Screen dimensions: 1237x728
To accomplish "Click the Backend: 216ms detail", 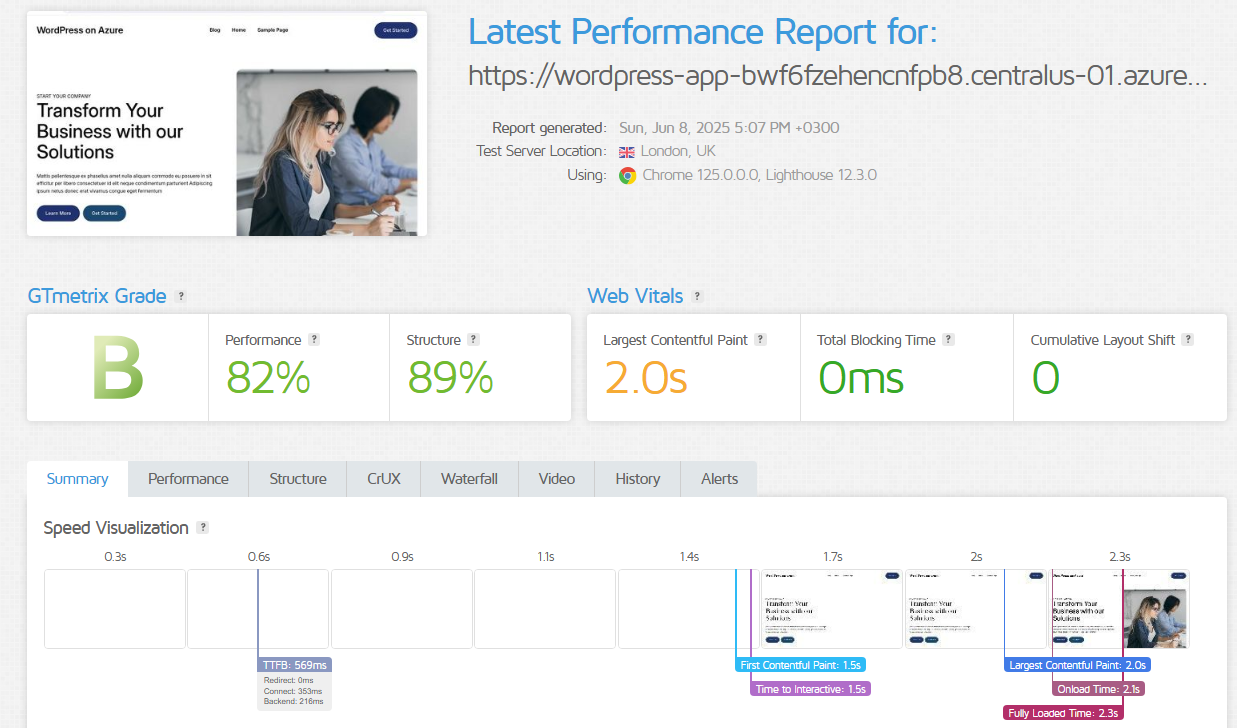I will click(x=294, y=702).
